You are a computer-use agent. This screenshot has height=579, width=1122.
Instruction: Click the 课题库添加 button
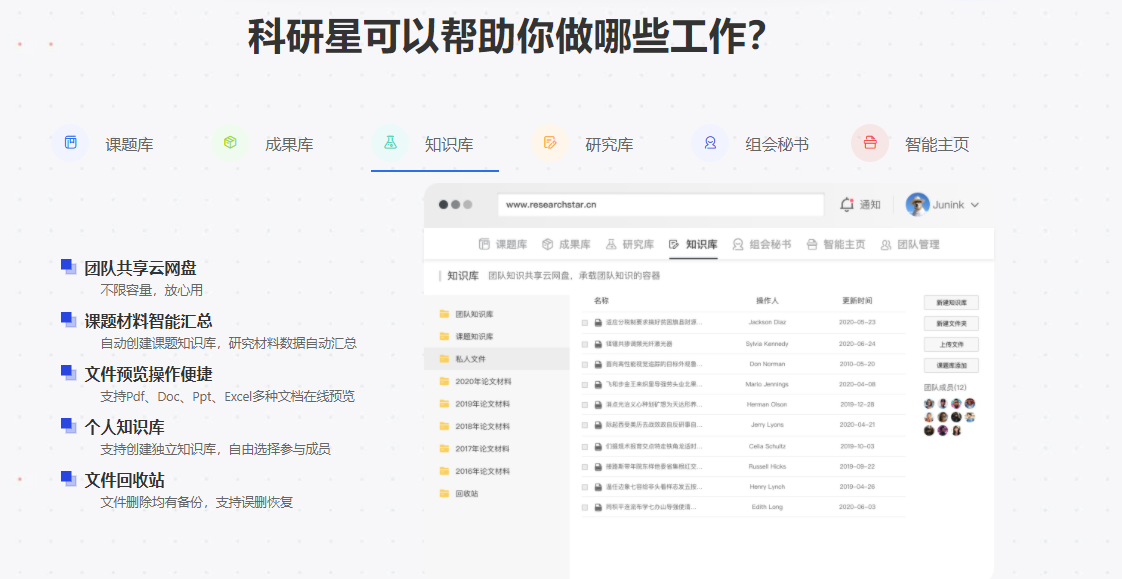(951, 366)
